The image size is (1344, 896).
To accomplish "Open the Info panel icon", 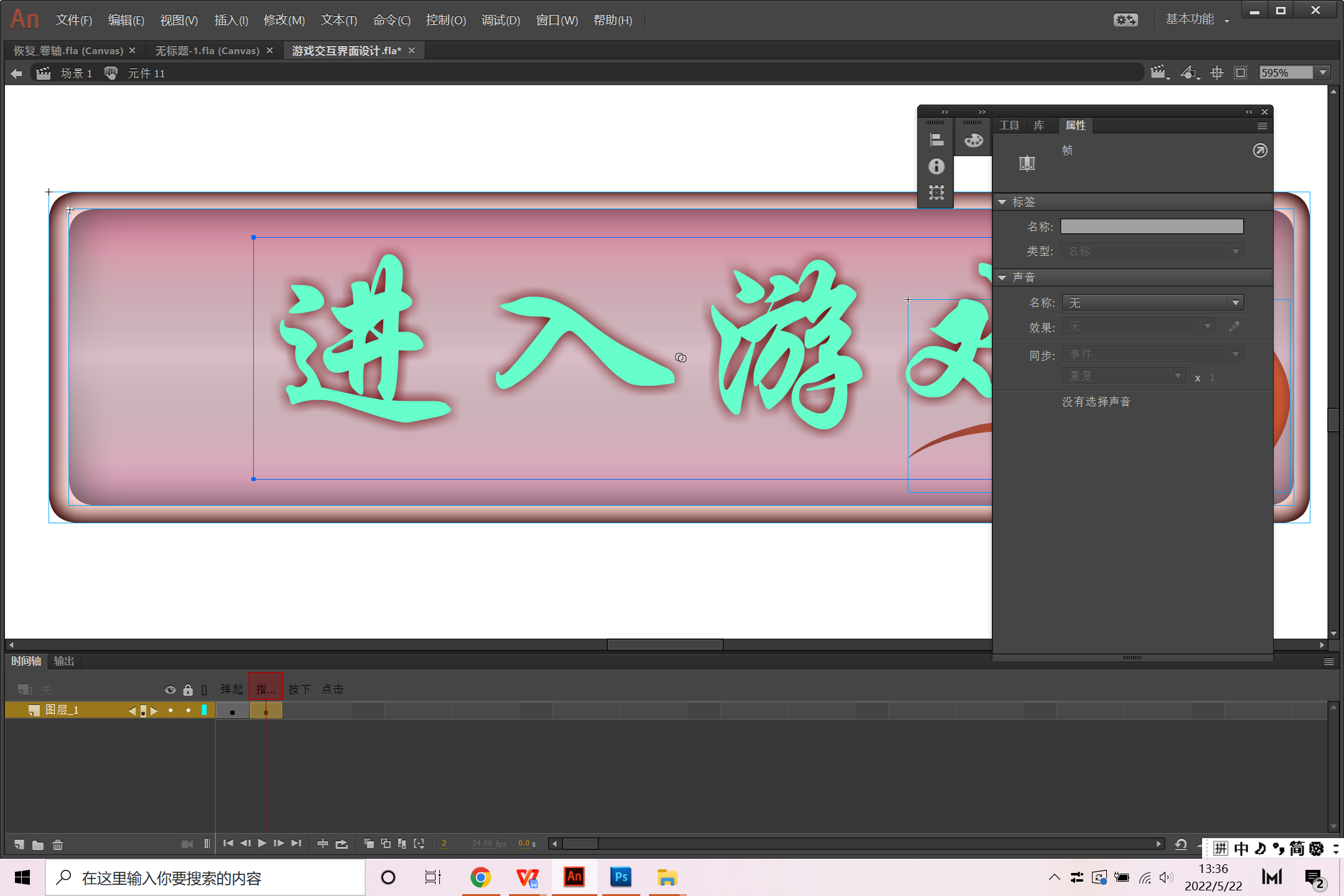I will (x=936, y=166).
